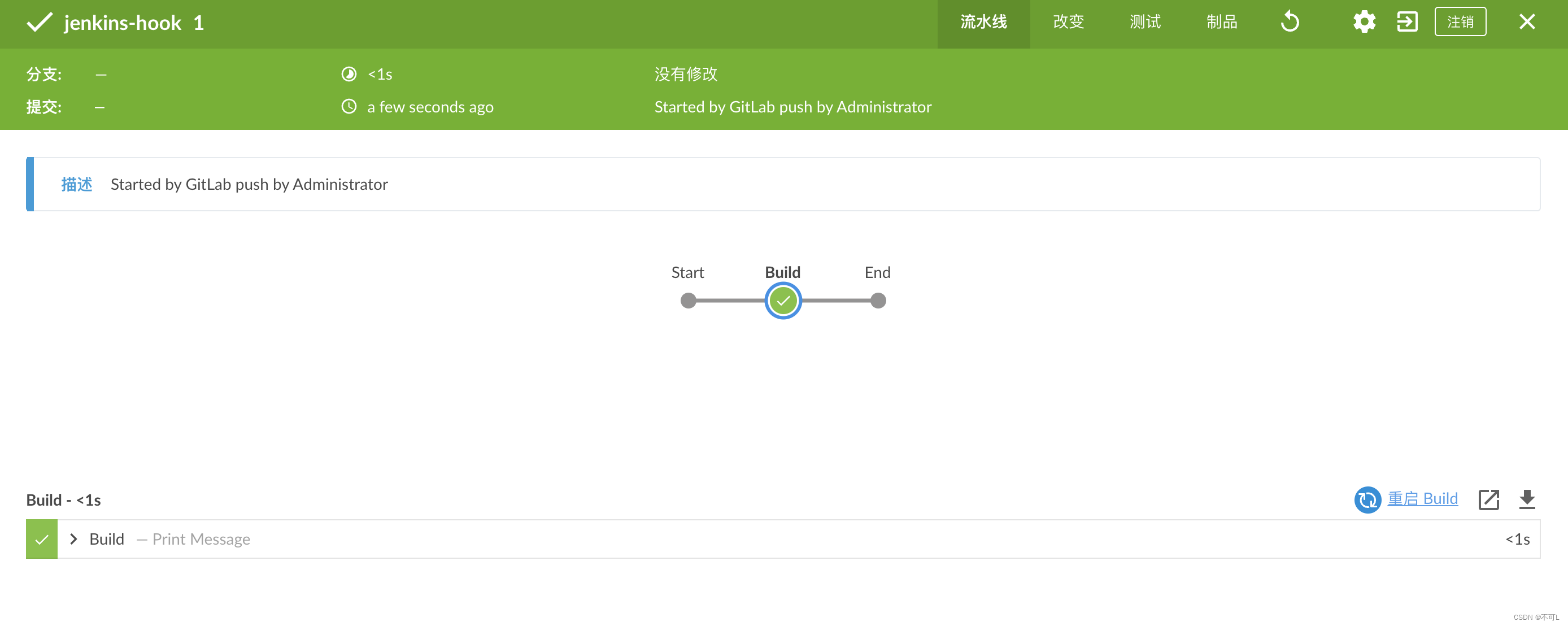Click the 注销 logout button
The width and height of the screenshot is (1568, 626).
[x=1460, y=22]
